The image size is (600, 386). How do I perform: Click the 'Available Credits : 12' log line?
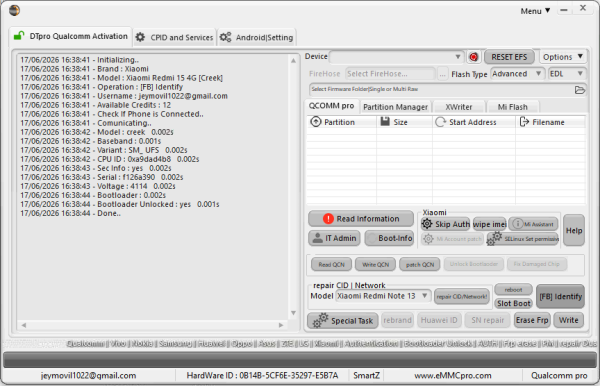pyautogui.click(x=96, y=105)
